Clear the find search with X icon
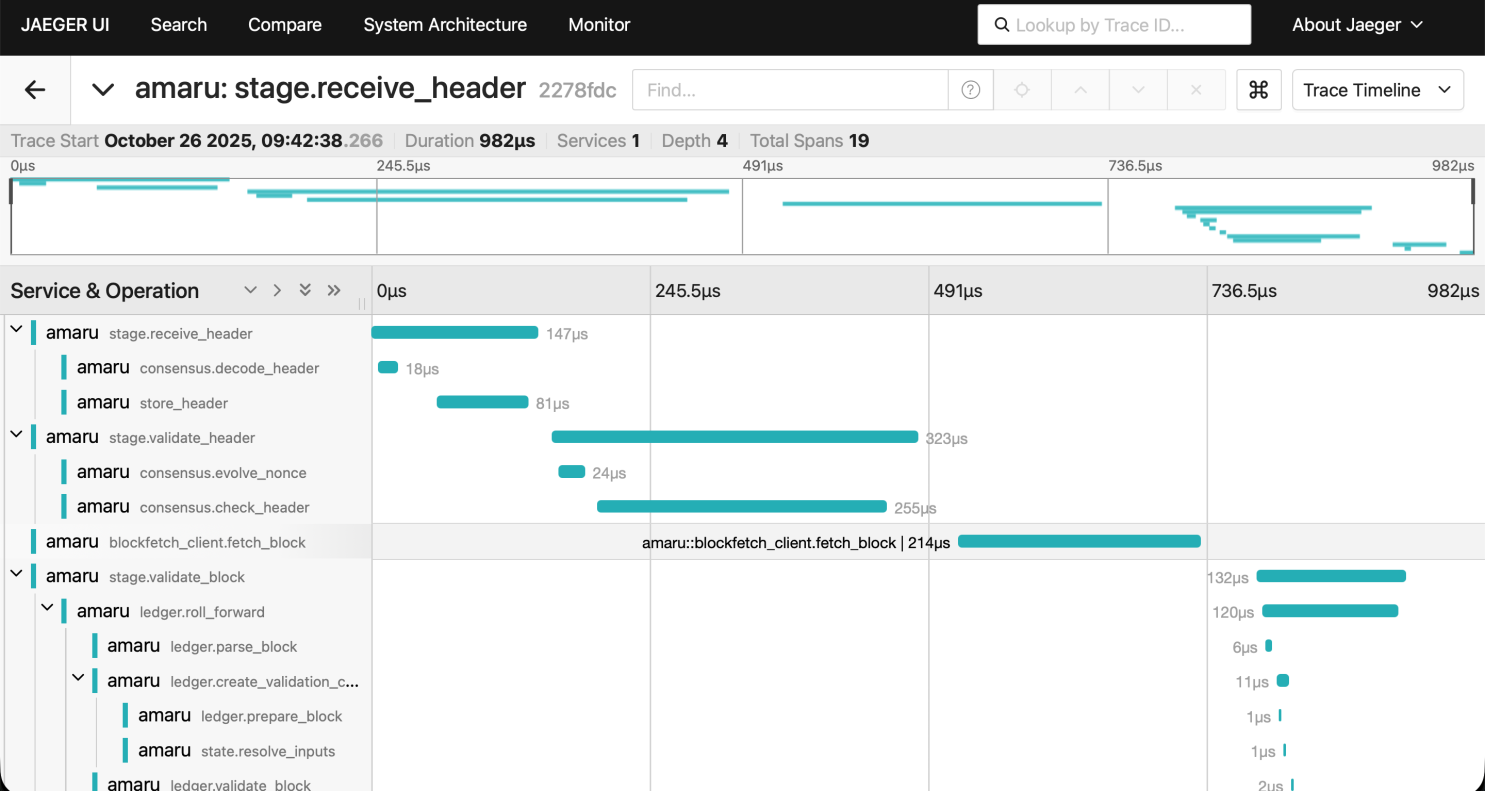The width and height of the screenshot is (1485, 791). (1196, 90)
